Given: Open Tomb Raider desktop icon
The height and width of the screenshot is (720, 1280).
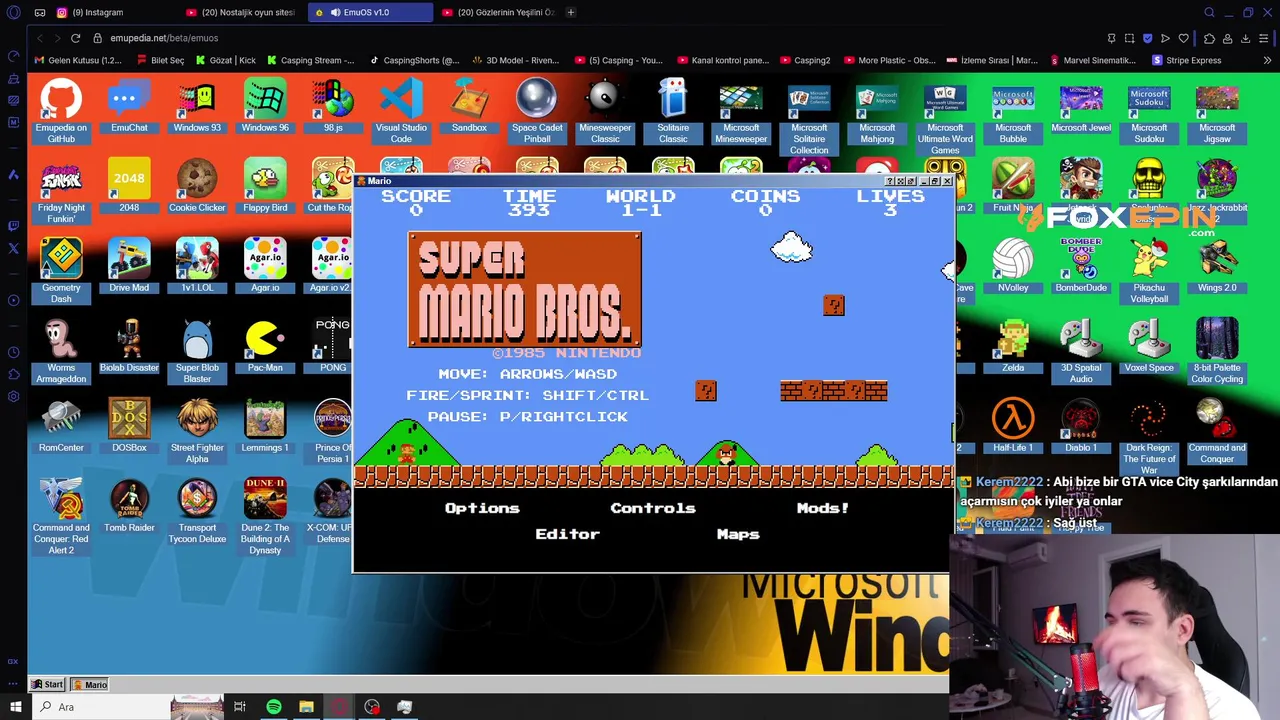Looking at the screenshot, I should pyautogui.click(x=129, y=506).
